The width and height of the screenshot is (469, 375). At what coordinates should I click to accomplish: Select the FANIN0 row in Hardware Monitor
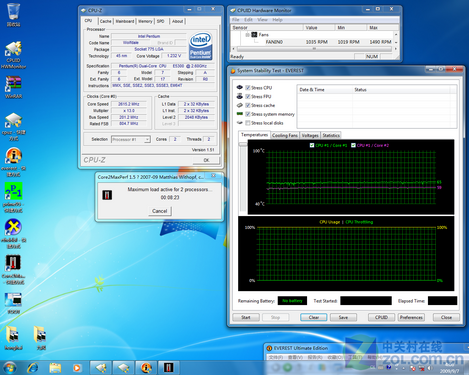(x=312, y=42)
